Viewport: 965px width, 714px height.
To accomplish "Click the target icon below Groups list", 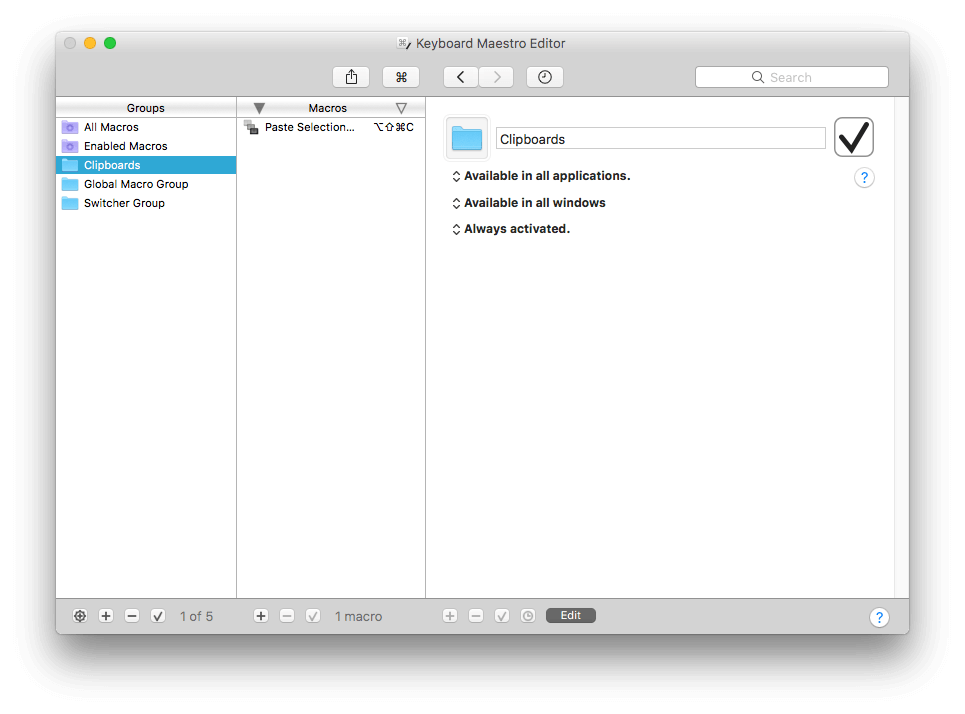I will 80,616.
